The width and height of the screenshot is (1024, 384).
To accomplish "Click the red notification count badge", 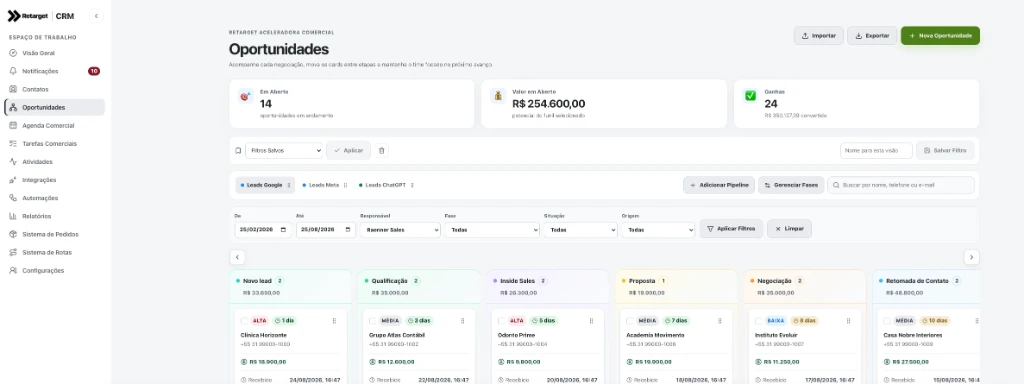I will (x=94, y=71).
